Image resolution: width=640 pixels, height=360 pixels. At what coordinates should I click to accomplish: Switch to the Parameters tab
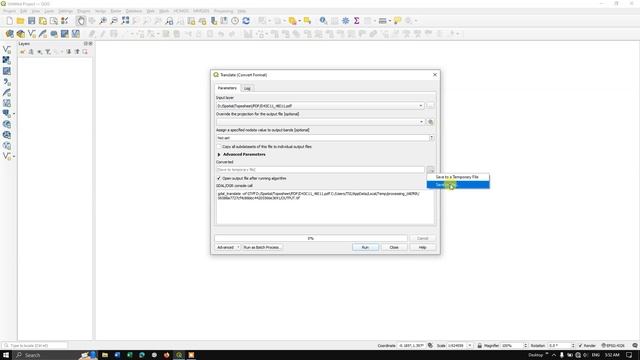click(x=227, y=88)
